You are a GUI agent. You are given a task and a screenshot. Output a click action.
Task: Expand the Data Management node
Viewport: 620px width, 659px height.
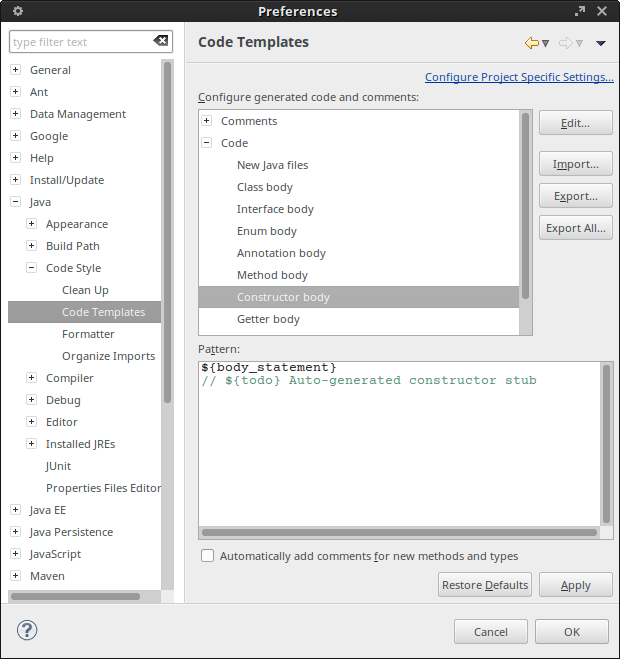[x=16, y=113]
